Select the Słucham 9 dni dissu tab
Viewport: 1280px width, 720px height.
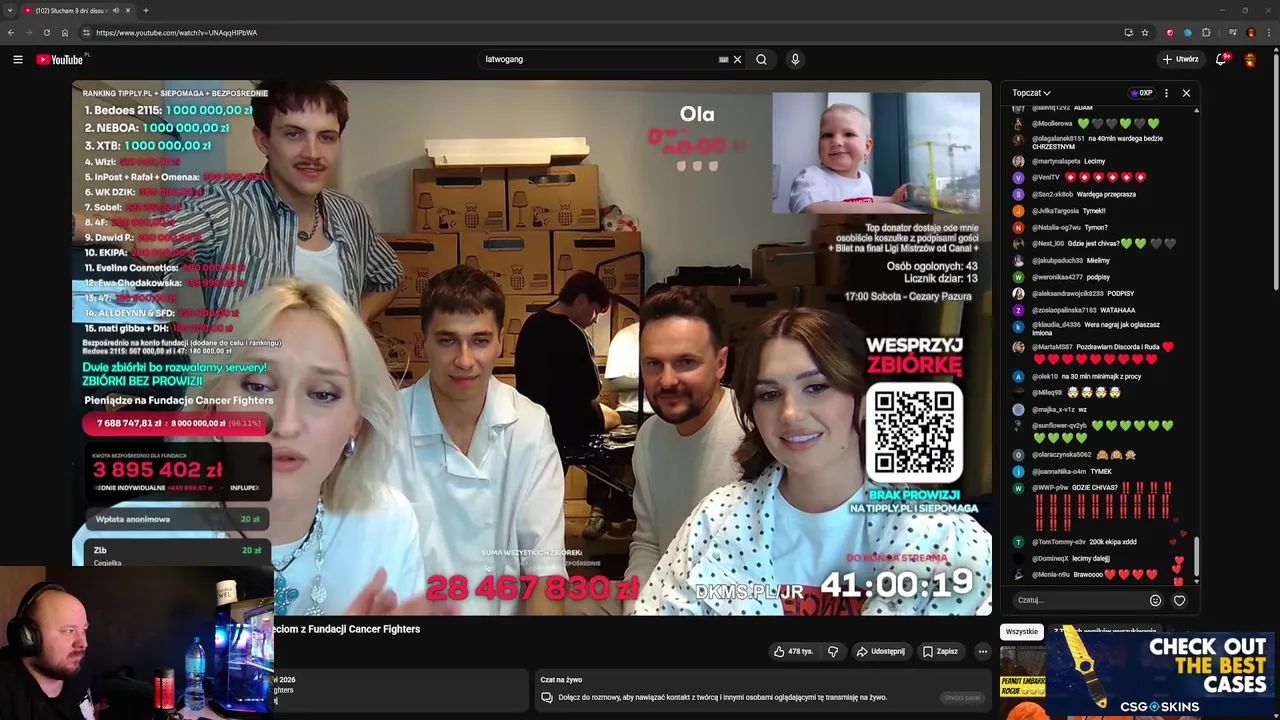pyautogui.click(x=70, y=10)
